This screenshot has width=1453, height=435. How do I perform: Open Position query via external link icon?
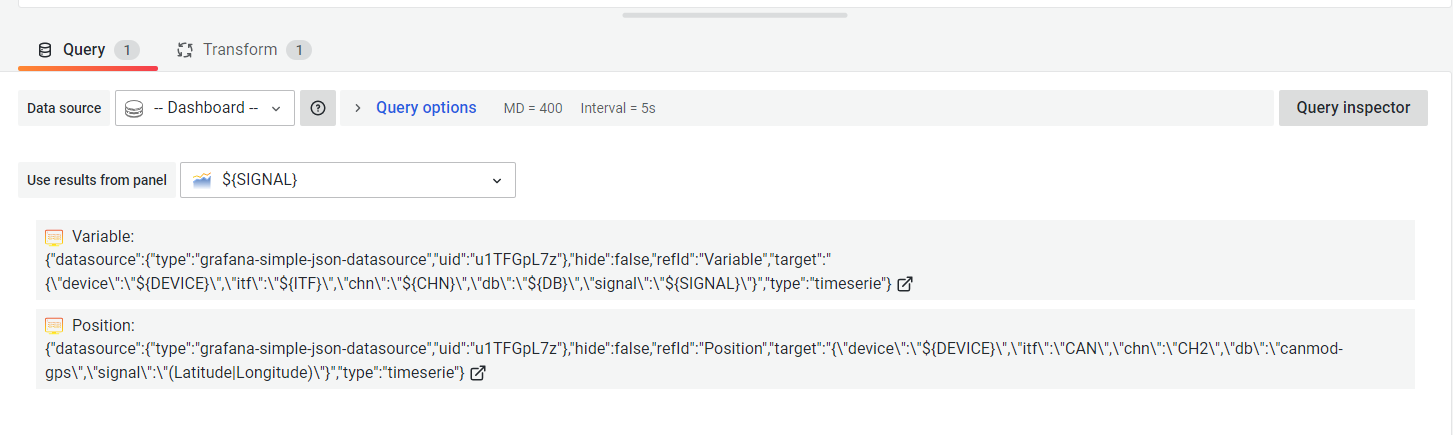478,373
